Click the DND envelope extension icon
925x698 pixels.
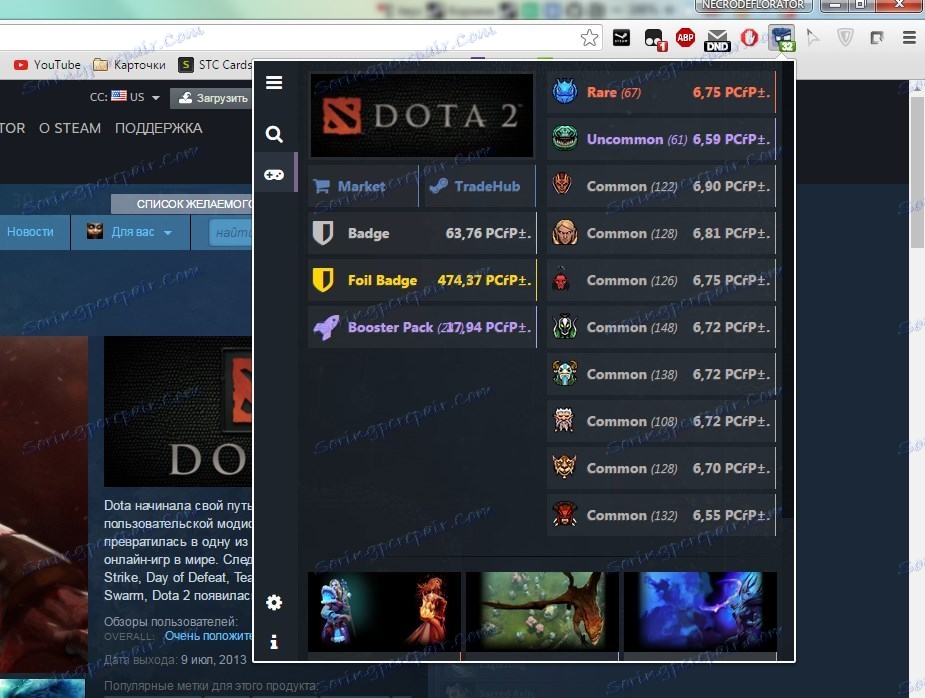click(x=717, y=38)
